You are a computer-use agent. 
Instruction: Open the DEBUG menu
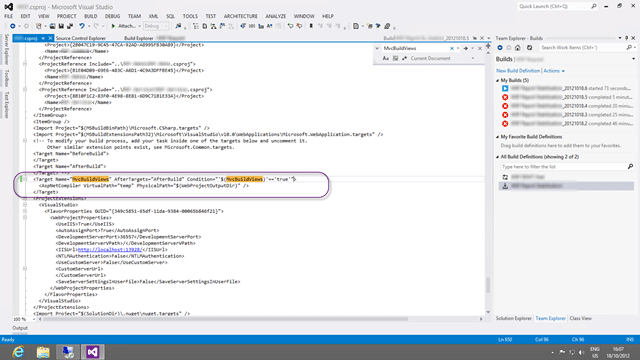112,16
